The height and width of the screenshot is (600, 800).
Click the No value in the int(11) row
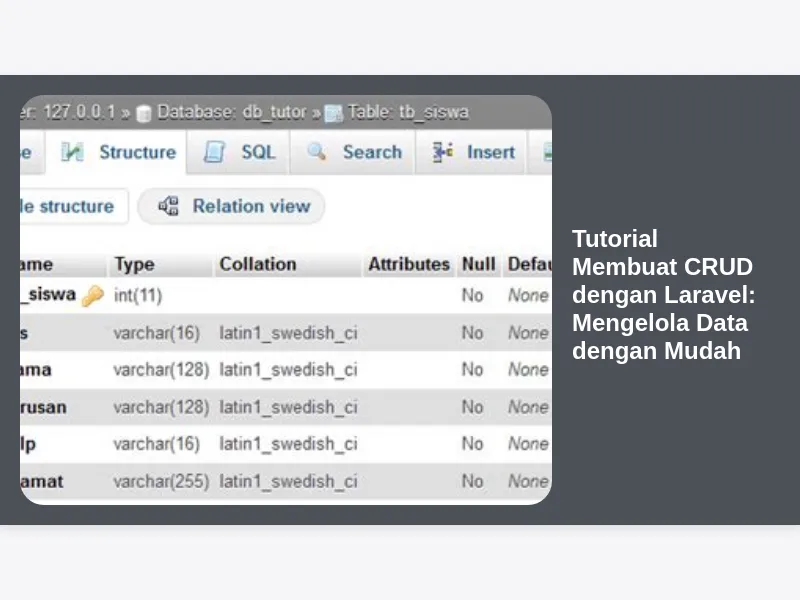[x=472, y=295]
